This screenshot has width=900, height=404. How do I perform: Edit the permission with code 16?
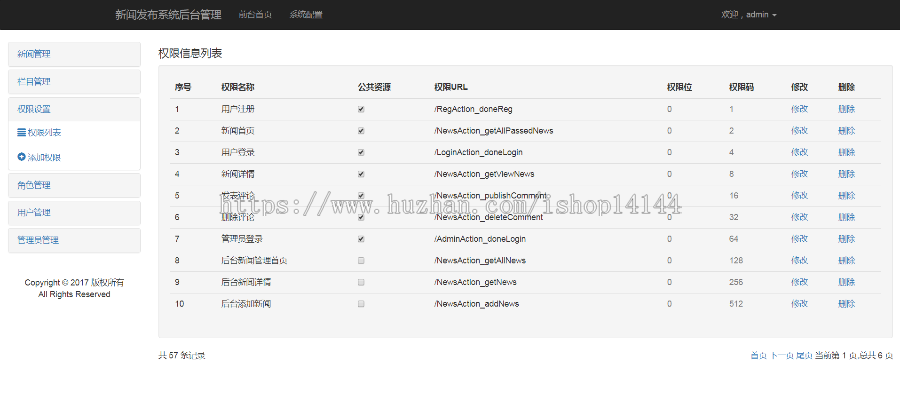[x=800, y=196]
